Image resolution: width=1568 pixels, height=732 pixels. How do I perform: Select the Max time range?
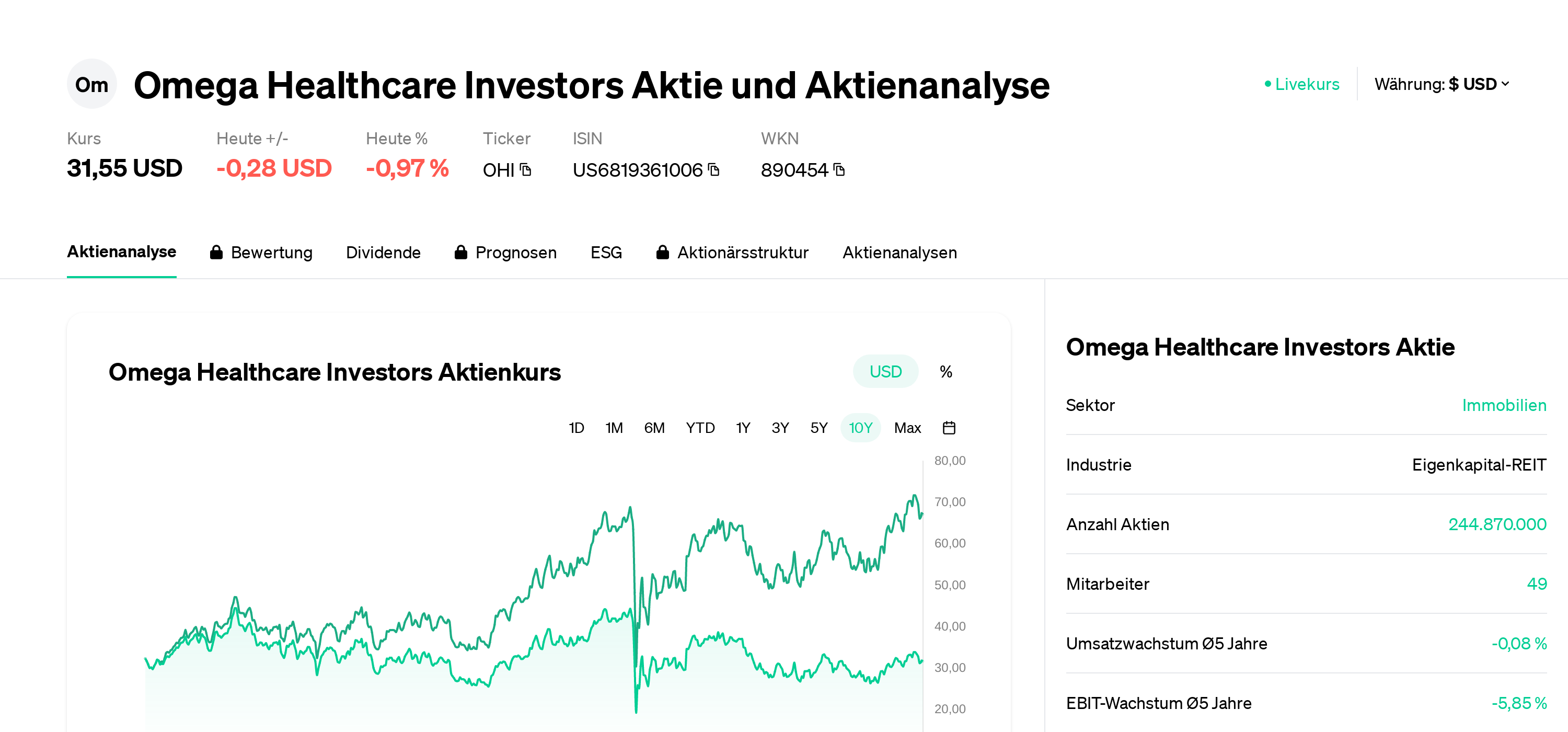point(907,428)
